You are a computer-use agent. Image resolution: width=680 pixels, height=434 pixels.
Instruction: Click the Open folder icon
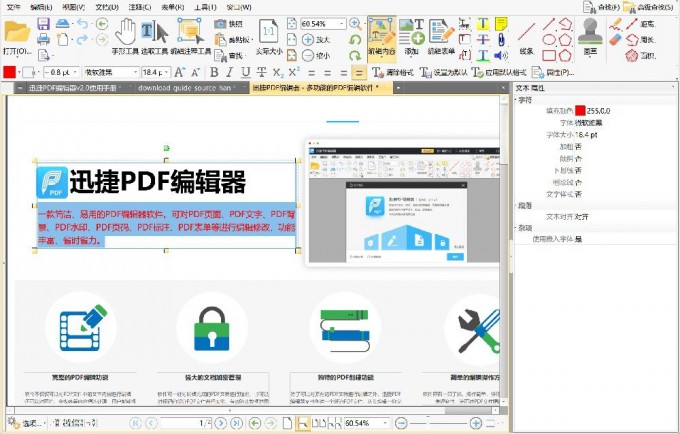(17, 31)
